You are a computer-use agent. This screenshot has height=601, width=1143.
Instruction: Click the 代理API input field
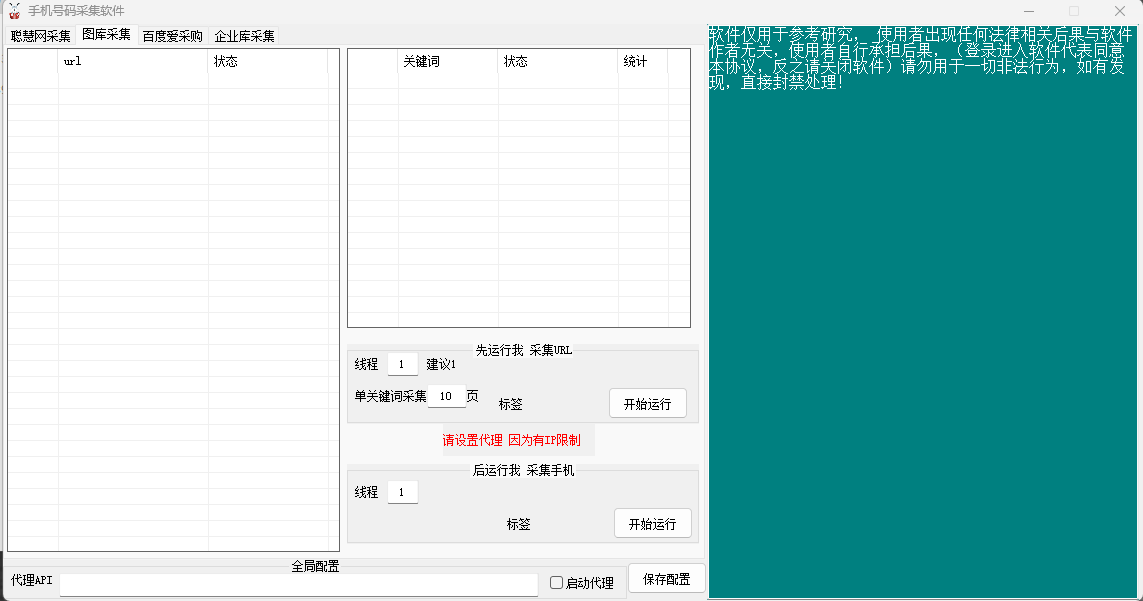click(298, 584)
